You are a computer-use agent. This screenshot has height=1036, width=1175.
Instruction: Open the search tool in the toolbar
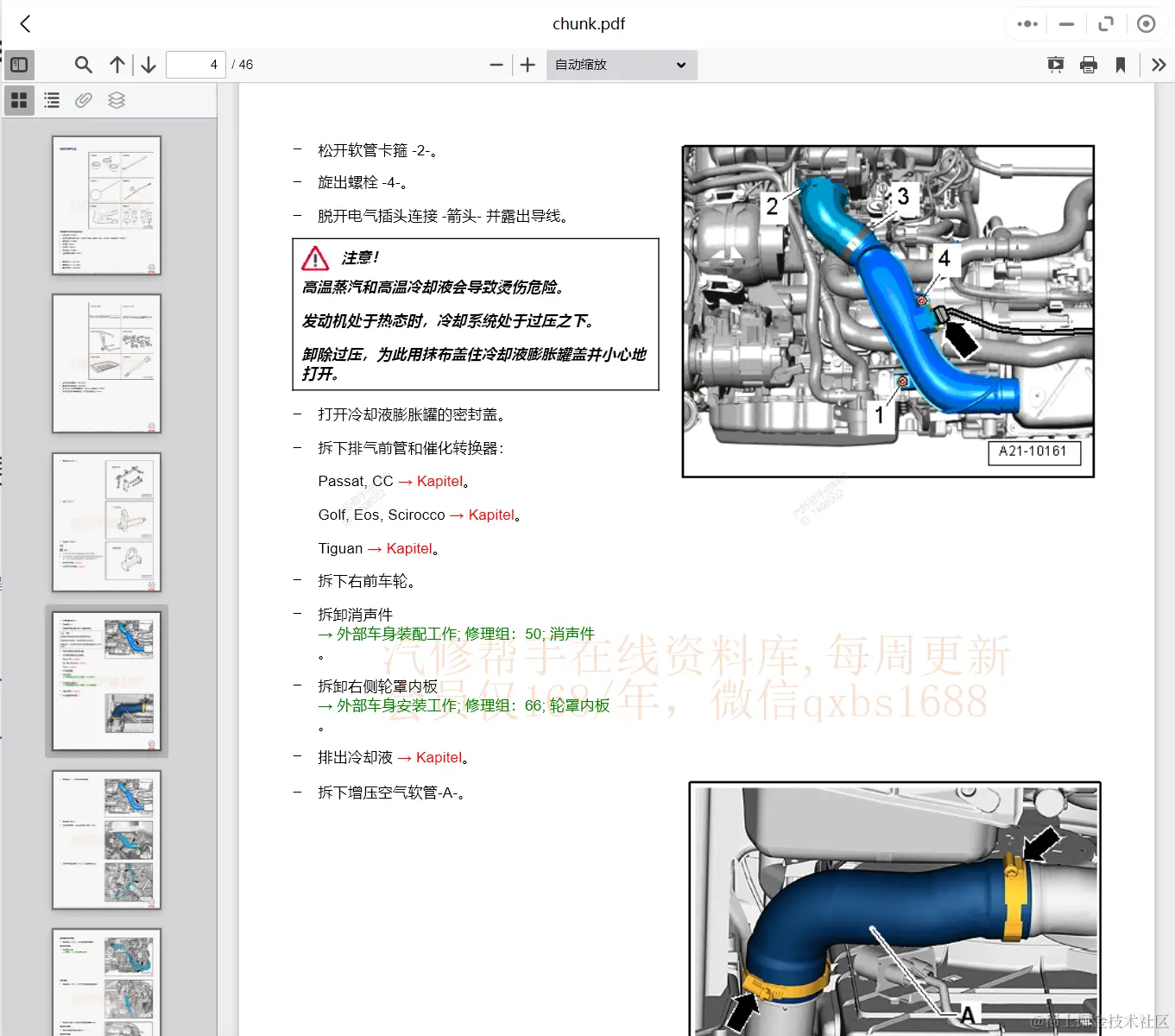(83, 64)
